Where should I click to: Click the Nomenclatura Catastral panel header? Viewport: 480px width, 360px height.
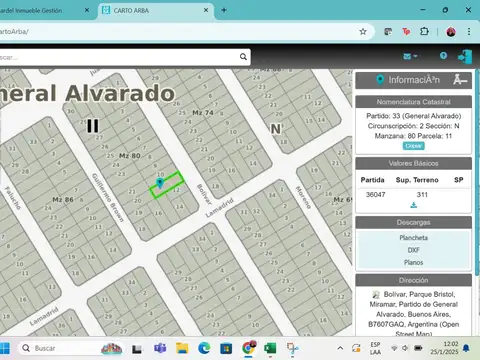[x=413, y=102]
